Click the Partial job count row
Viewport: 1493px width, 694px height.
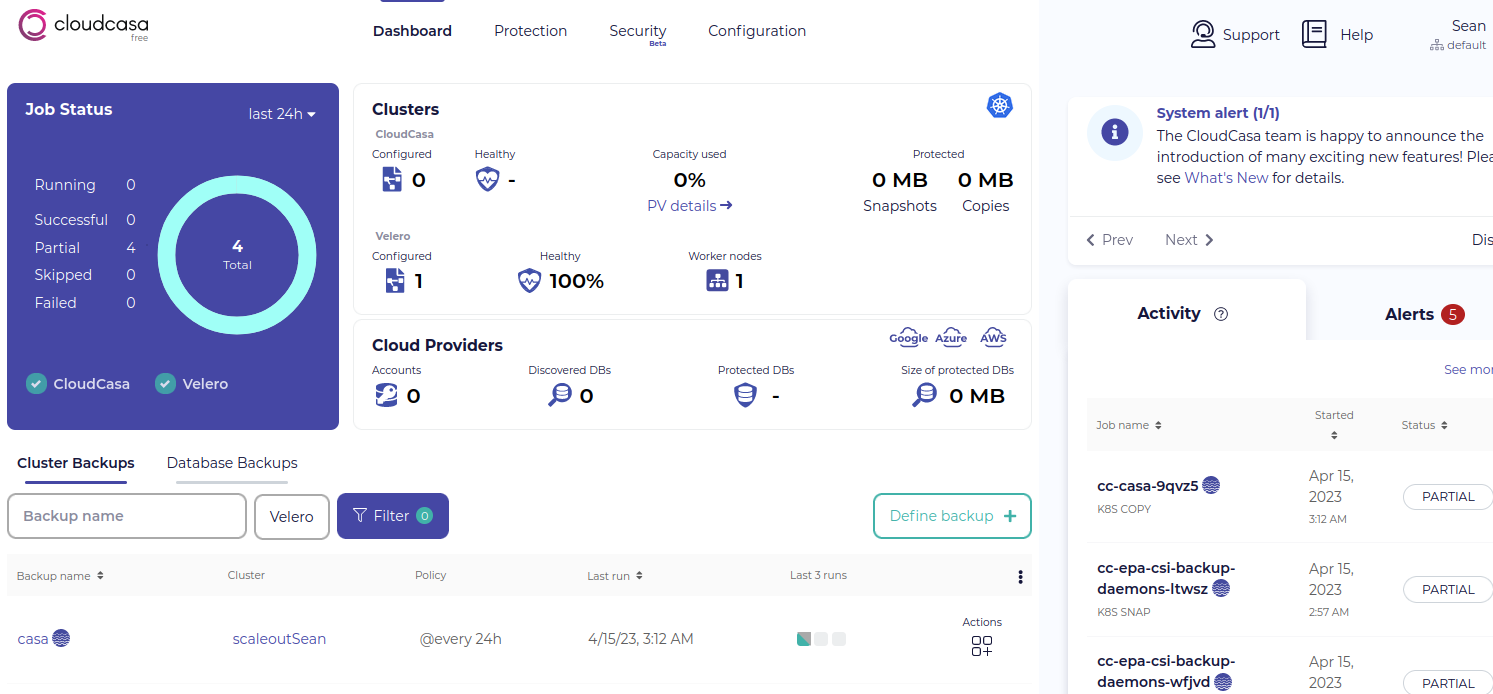tap(85, 248)
